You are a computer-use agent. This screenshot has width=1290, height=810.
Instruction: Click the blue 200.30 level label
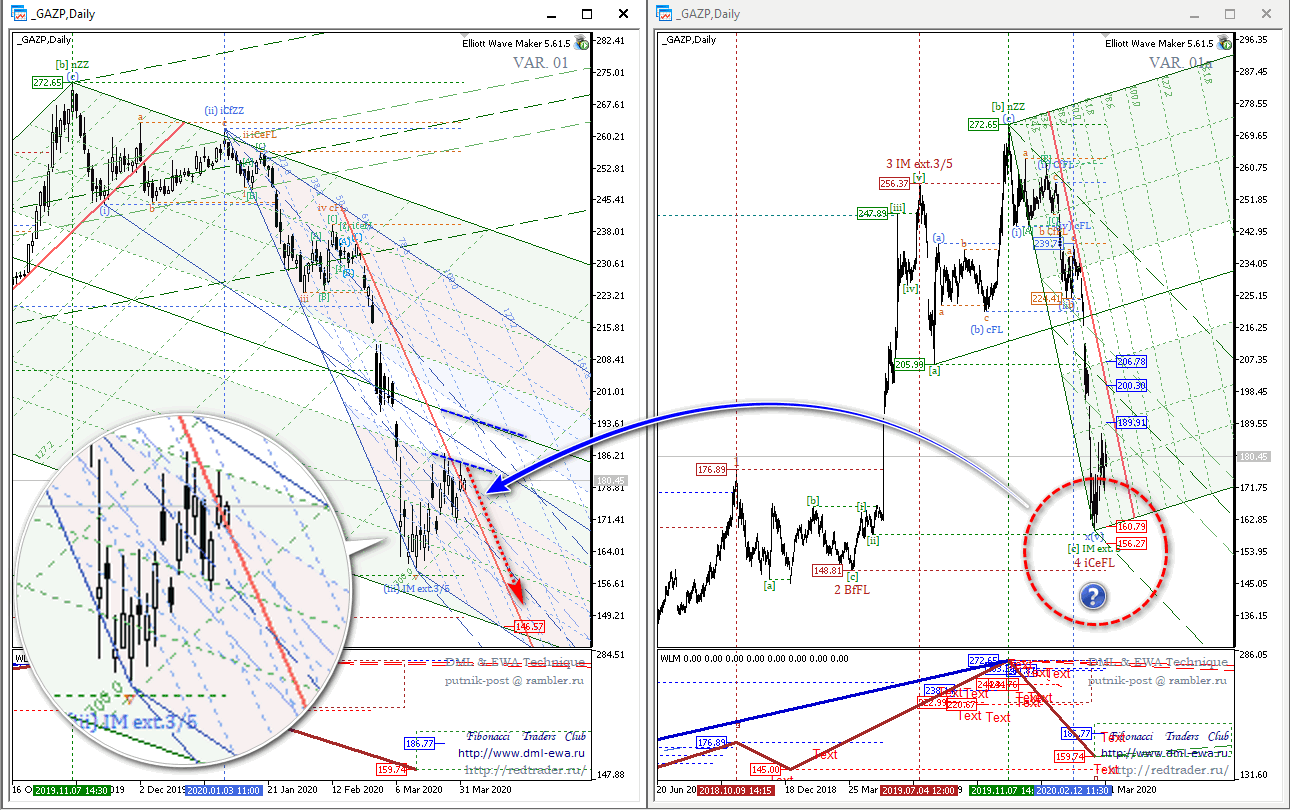pos(1131,385)
